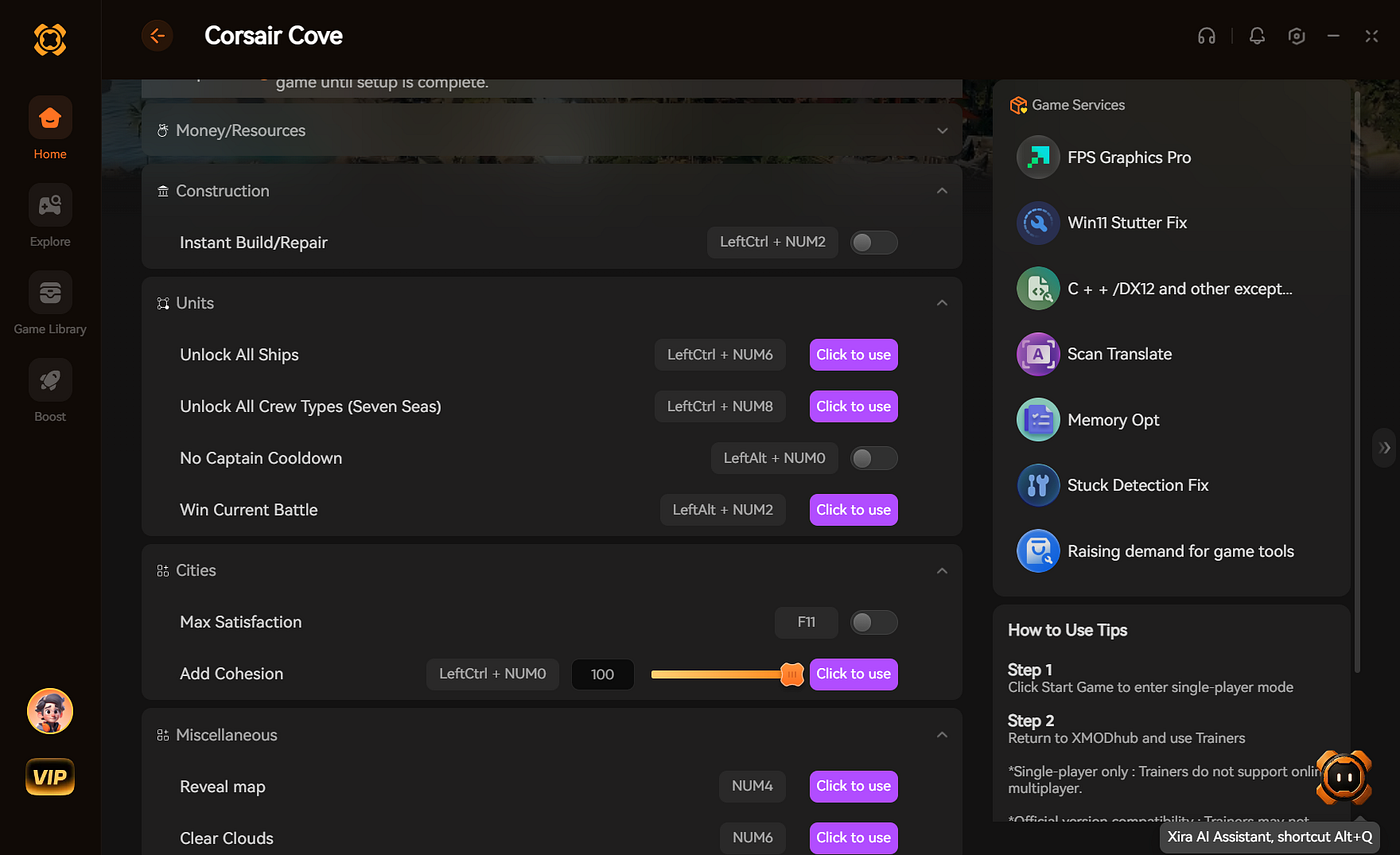Screen dimensions: 1400x855
Task: Open the settings hexagon icon
Action: point(1297,36)
